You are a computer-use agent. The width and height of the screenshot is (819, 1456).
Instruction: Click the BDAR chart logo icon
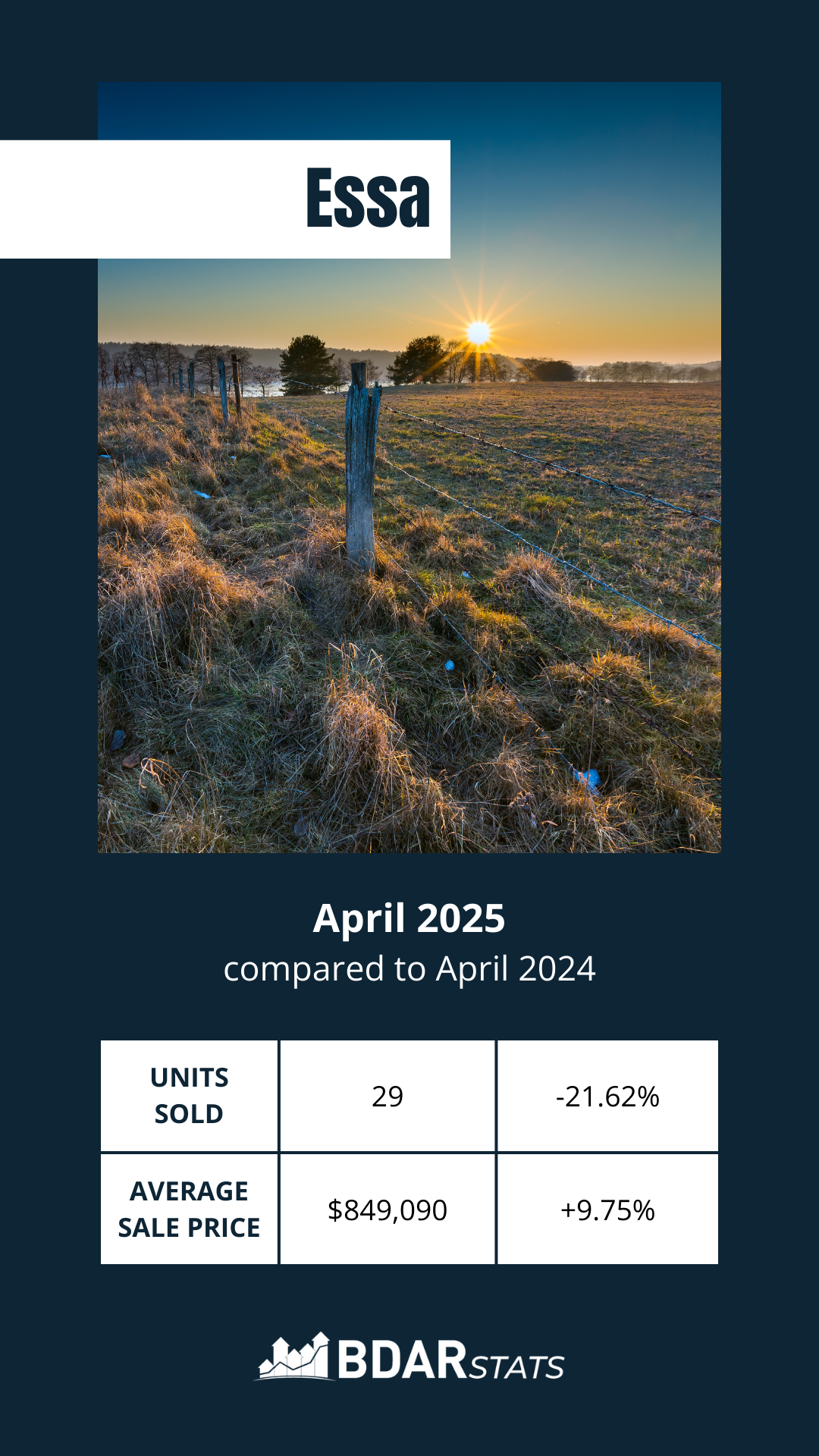(x=294, y=1357)
